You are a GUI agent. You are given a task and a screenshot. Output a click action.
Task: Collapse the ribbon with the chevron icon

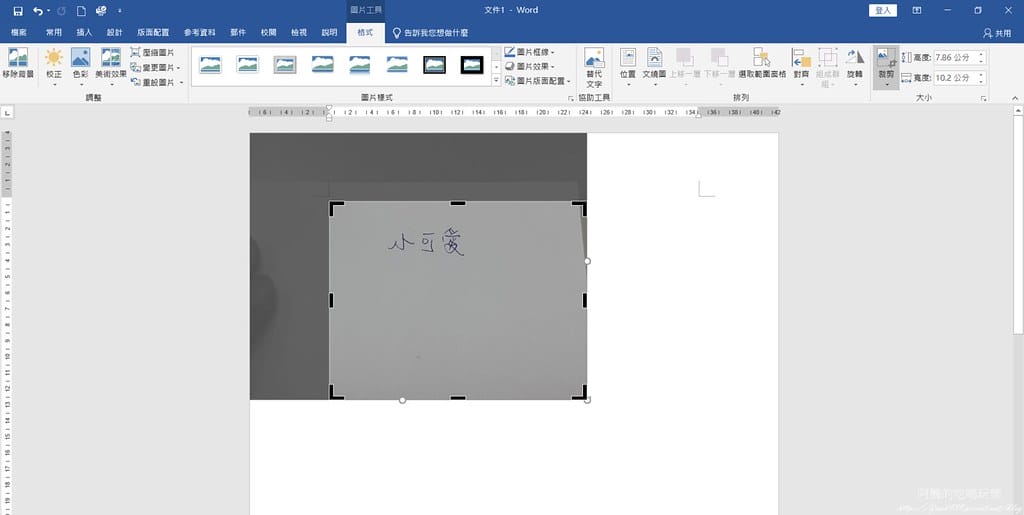1015,98
